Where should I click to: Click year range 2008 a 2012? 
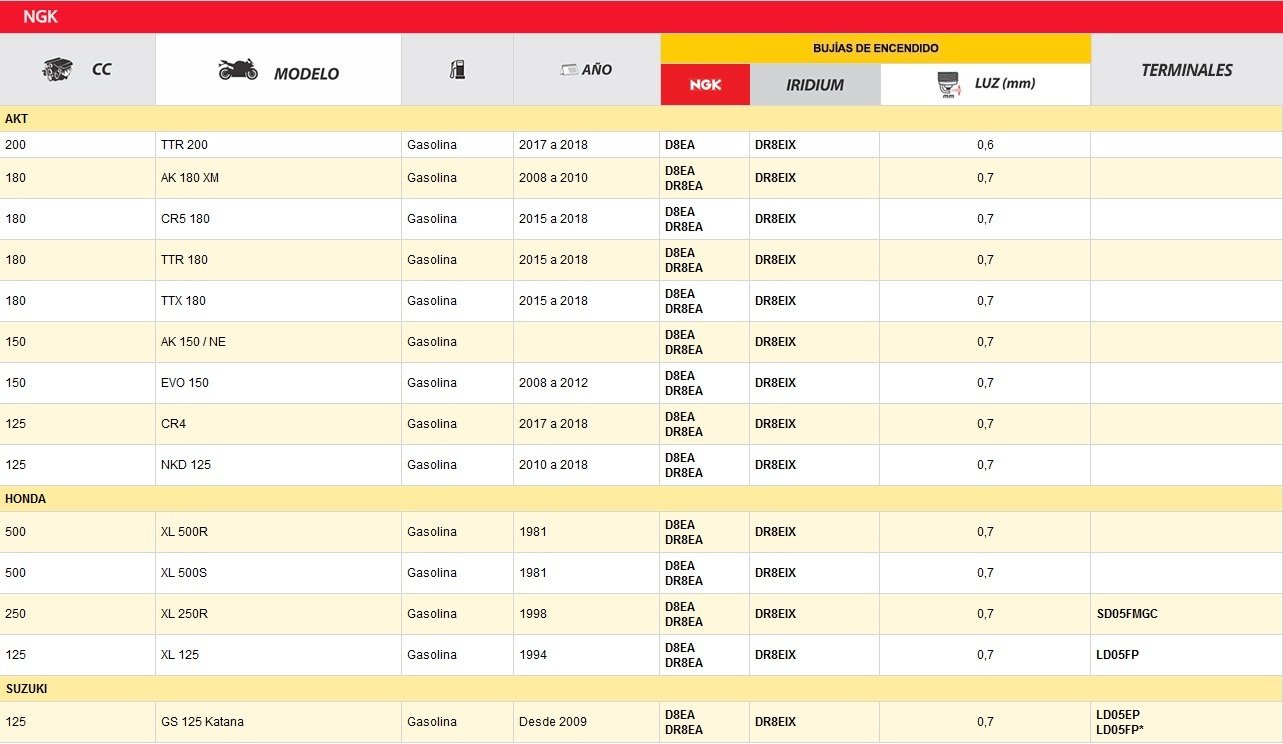pyautogui.click(x=553, y=383)
